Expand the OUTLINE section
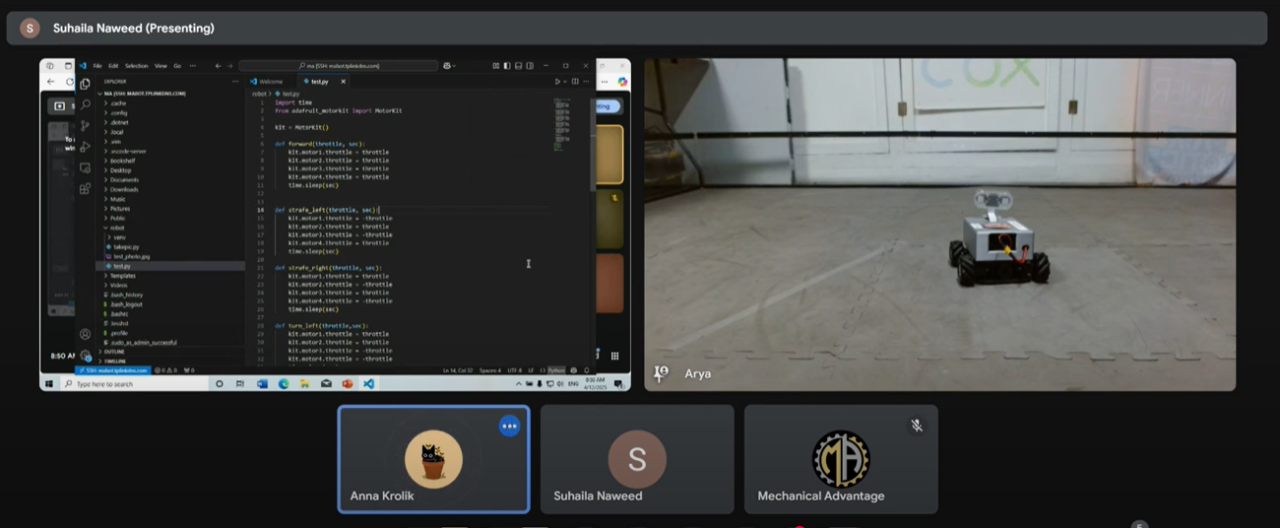Viewport: 1280px width, 528px height. click(x=170, y=352)
